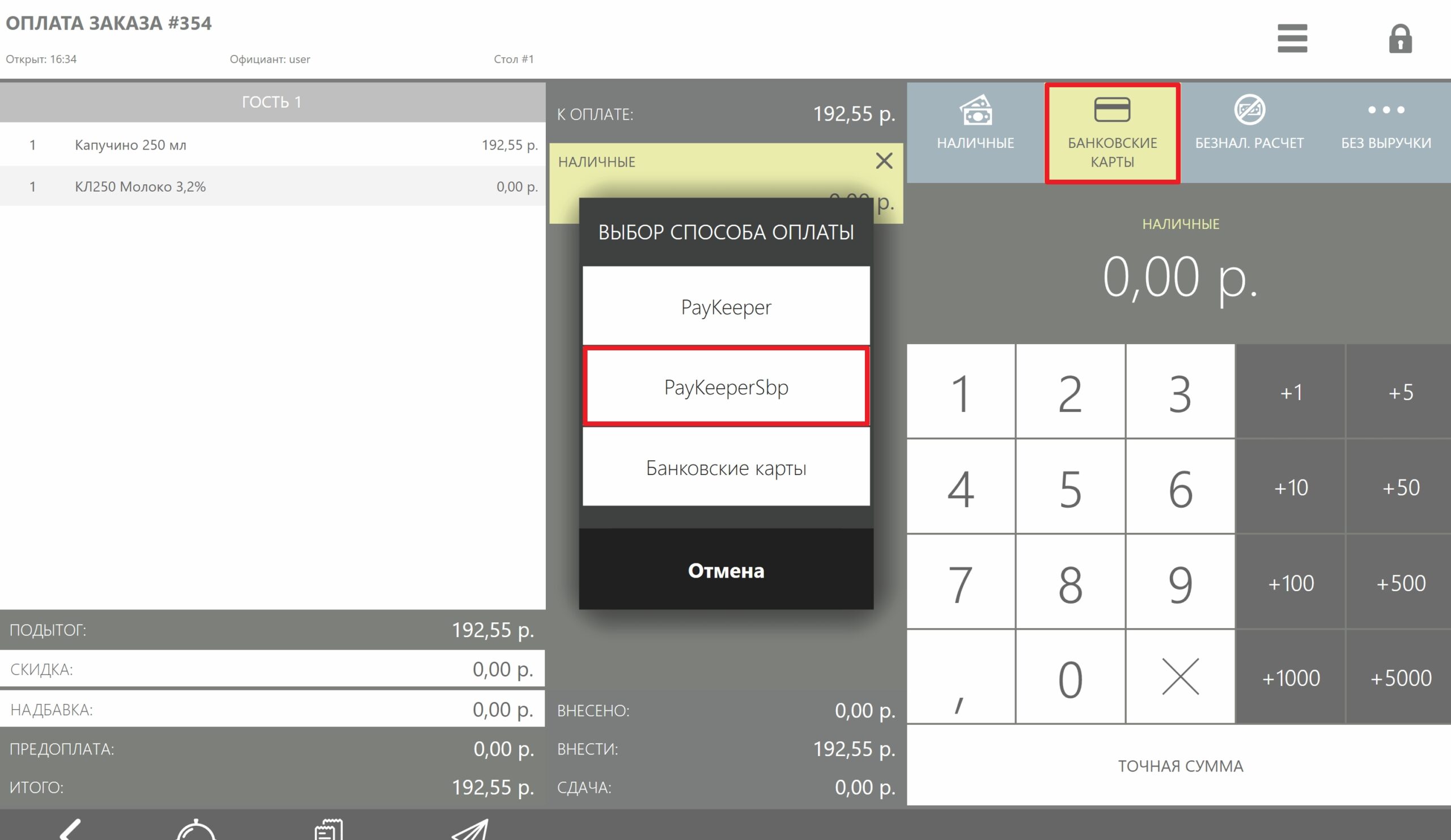1451x840 pixels.
Task: Pick Банковские карты from the dialog list
Action: [x=725, y=468]
